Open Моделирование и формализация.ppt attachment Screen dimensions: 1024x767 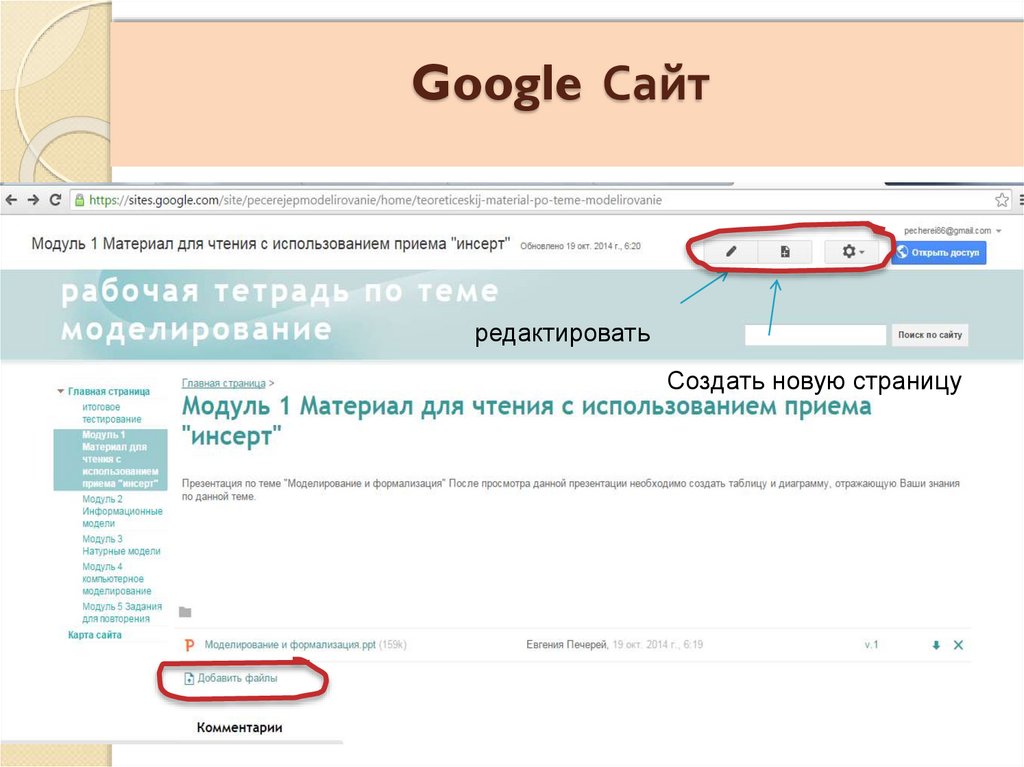(x=290, y=645)
